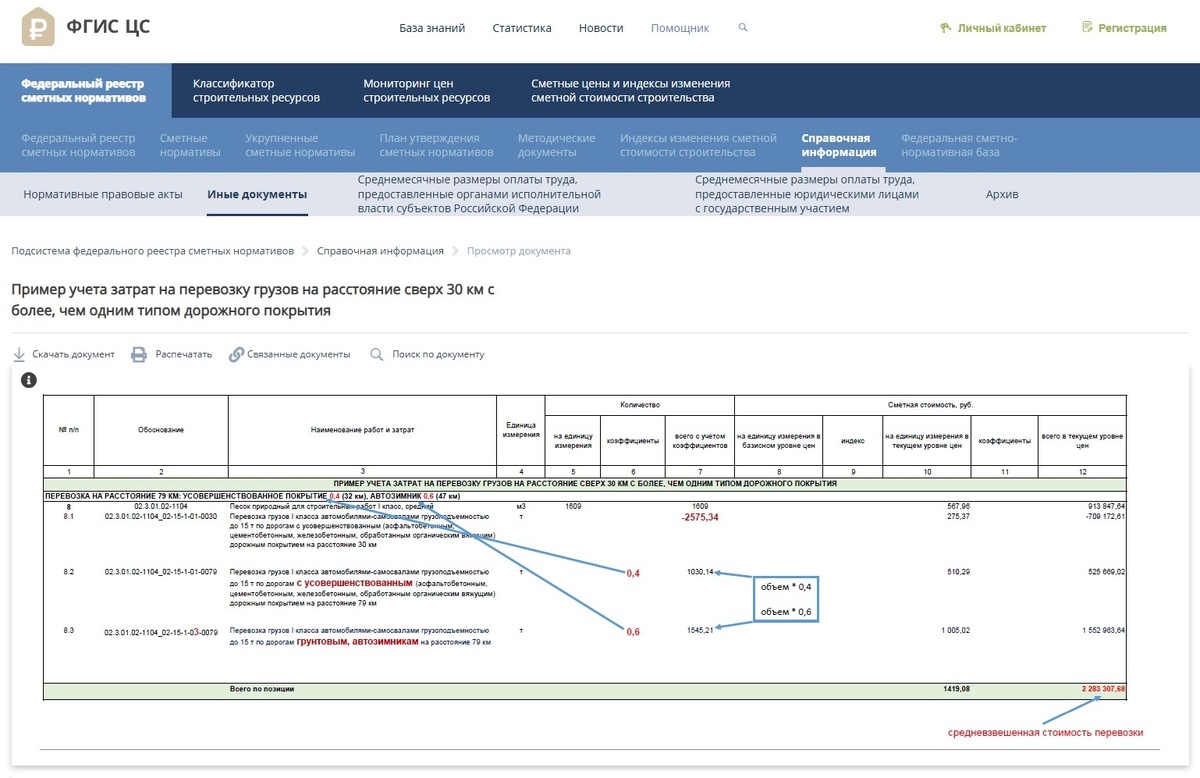Click the Обоснование column header in the table
The width and height of the screenshot is (1200, 778).
(161, 430)
